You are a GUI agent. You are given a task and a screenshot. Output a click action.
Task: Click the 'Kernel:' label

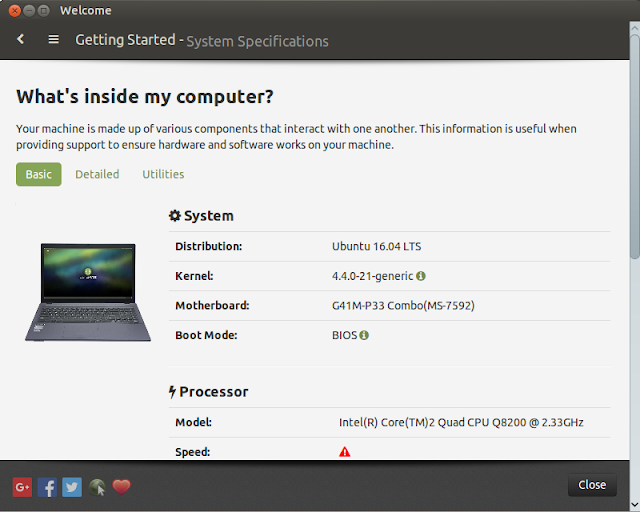coord(194,276)
